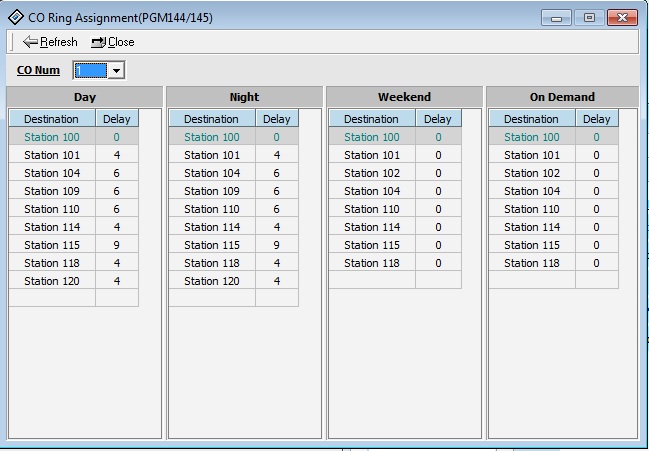Click the On Demand panel header
Image resolution: width=649 pixels, height=451 pixels.
coord(562,97)
